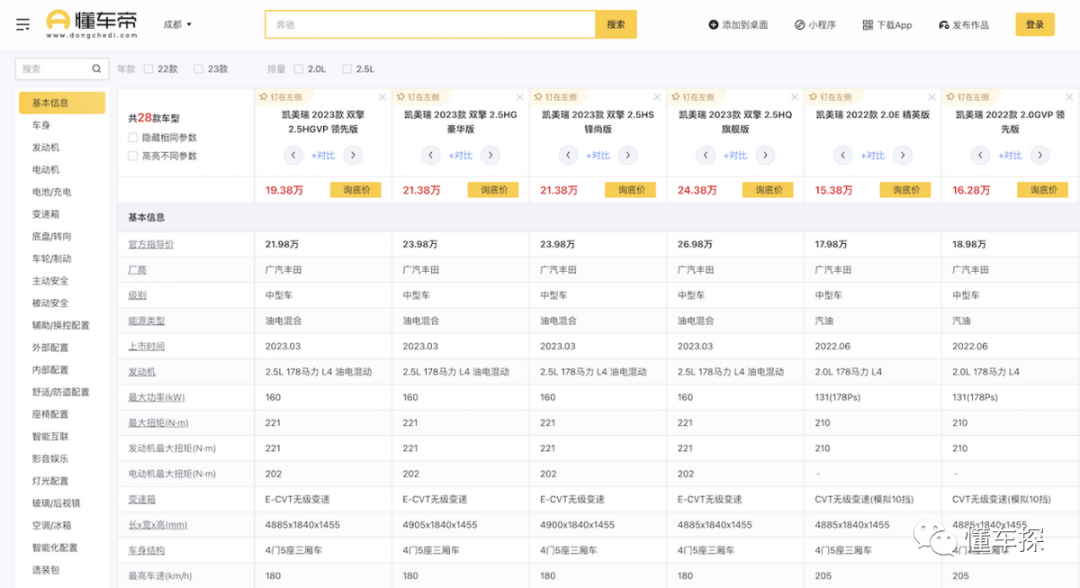Previous model arrow for 2.5HGVP 领先版
This screenshot has height=588, width=1080.
tap(293, 155)
